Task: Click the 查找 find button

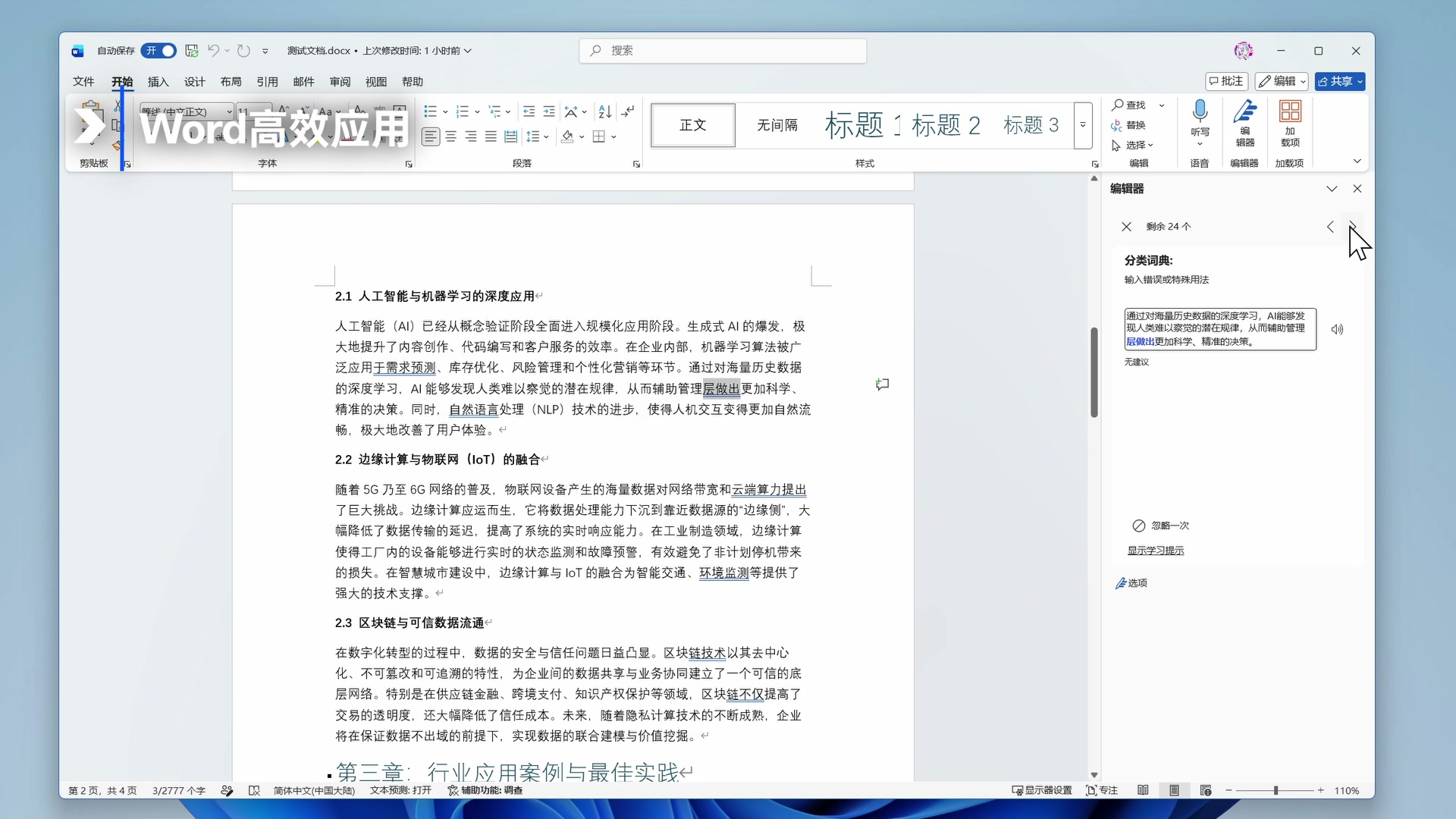Action: (1129, 105)
